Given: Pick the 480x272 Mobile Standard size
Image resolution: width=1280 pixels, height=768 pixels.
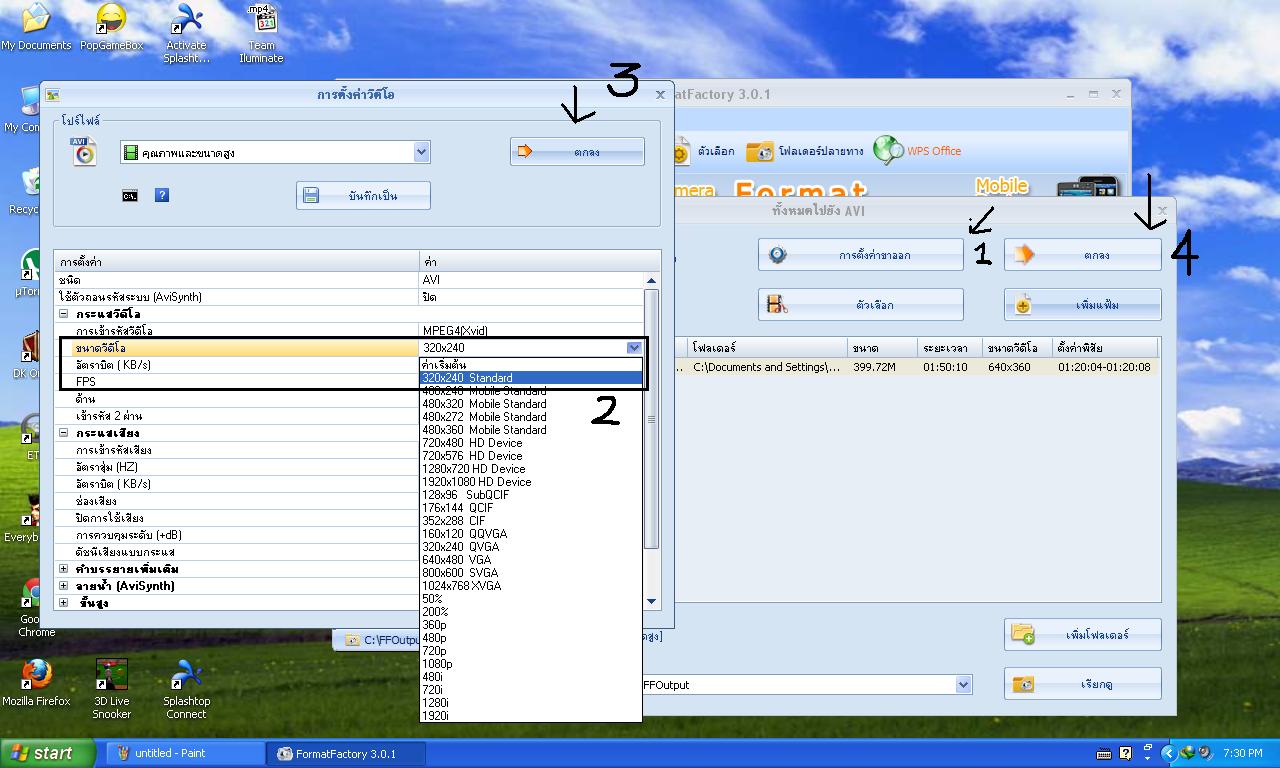Looking at the screenshot, I should [x=531, y=417].
